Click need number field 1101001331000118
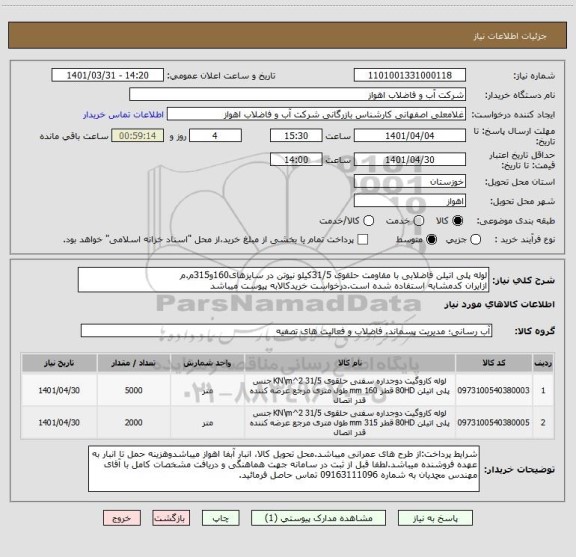576x557 pixels. pyautogui.click(x=410, y=75)
